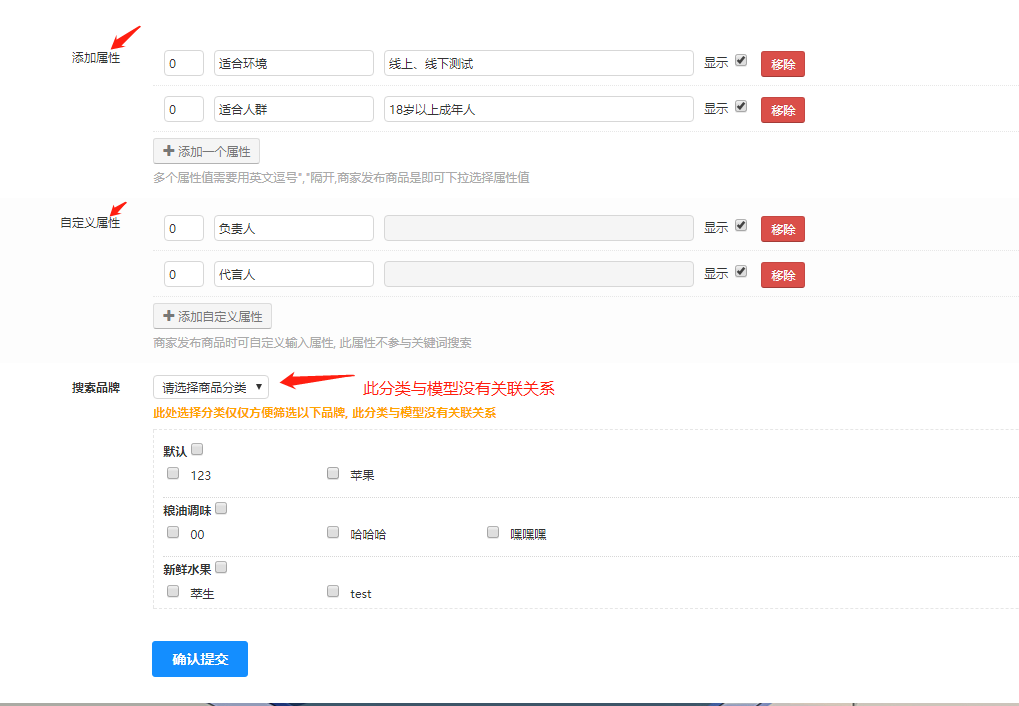
Task: Click the 线上、线下测试 attribute value field
Action: (538, 63)
